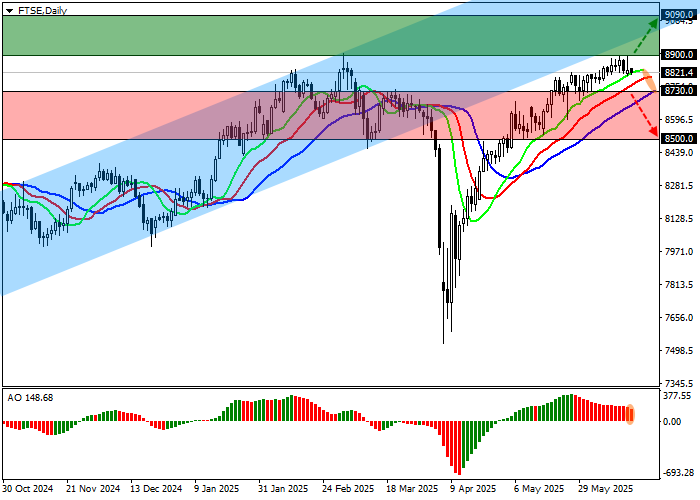700x500 pixels.
Task: Click the AO 148.68 indicator label
Action: click(x=30, y=397)
